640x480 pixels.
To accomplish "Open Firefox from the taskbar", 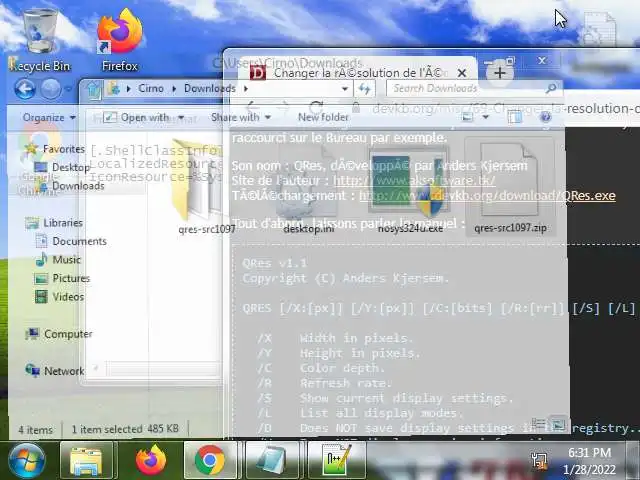I will pyautogui.click(x=150, y=461).
